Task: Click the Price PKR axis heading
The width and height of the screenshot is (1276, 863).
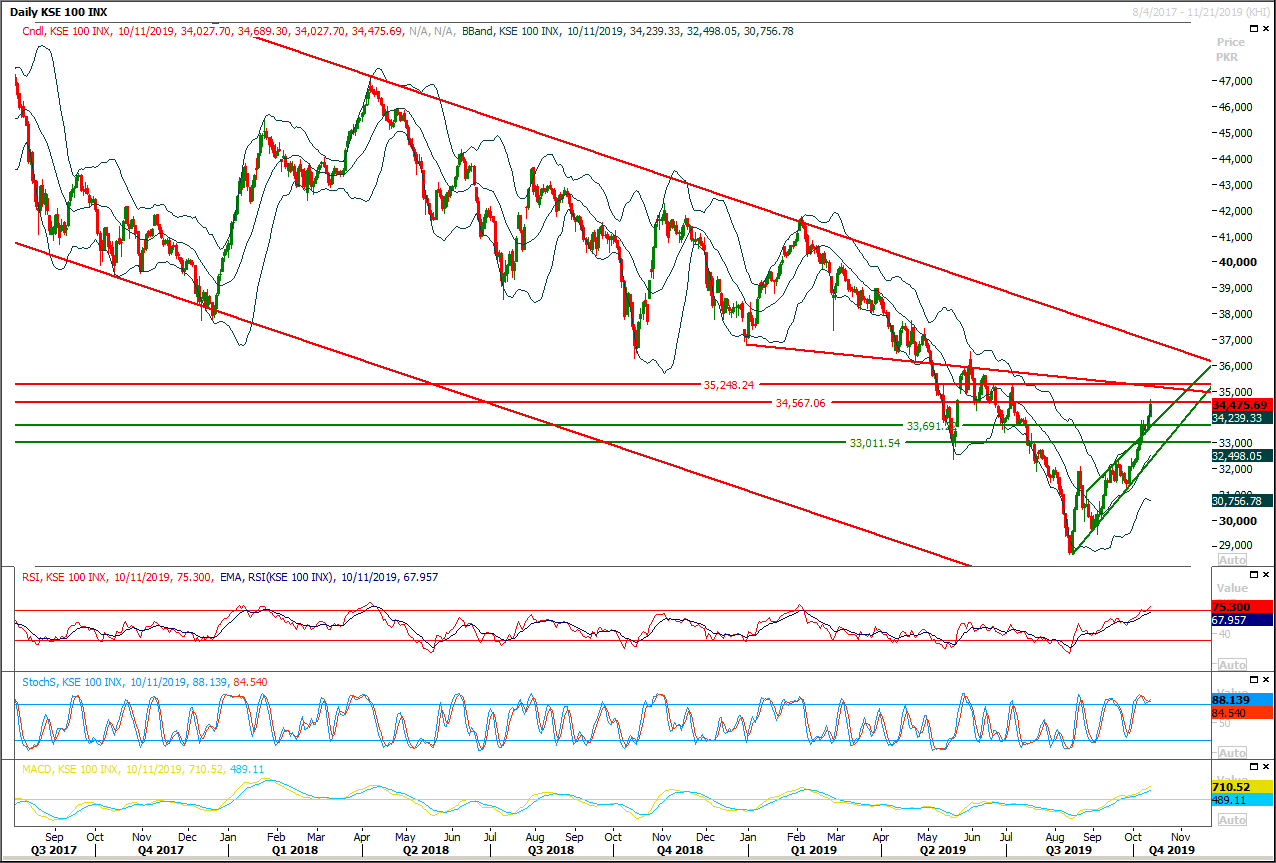Action: [x=1230, y=50]
